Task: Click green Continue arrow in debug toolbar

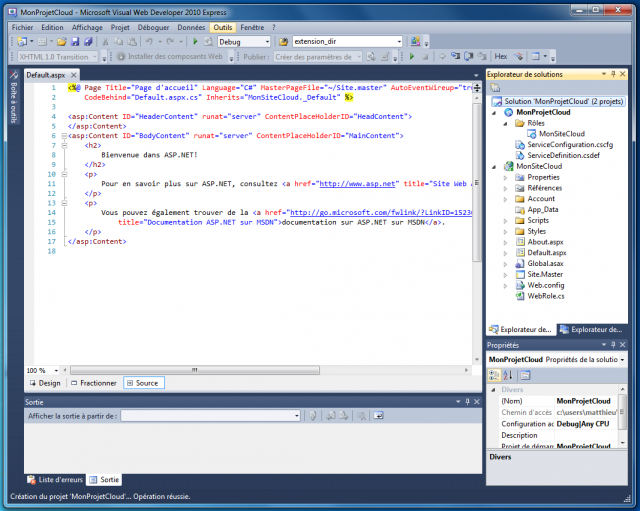Action: click(x=412, y=57)
